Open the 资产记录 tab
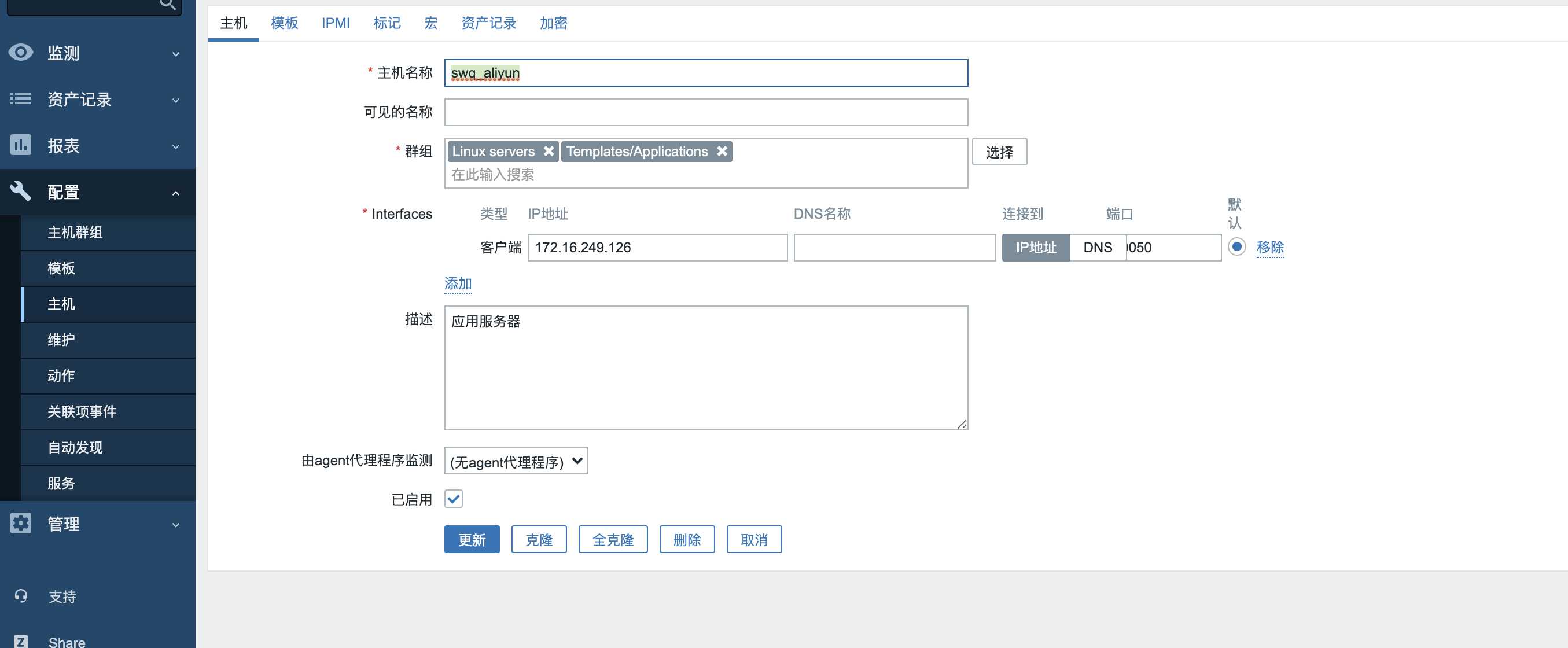 488,23
